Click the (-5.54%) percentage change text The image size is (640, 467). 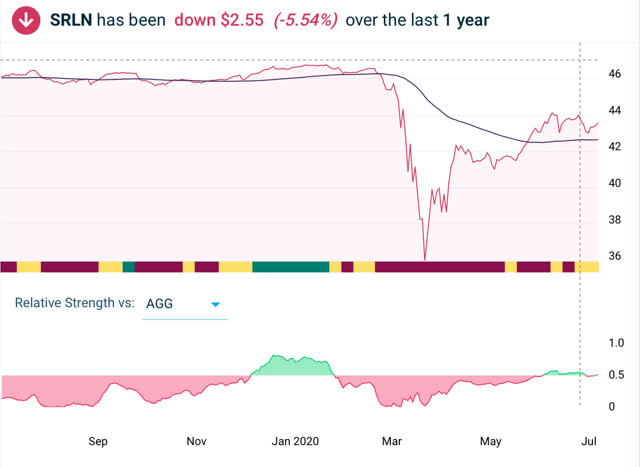click(306, 20)
